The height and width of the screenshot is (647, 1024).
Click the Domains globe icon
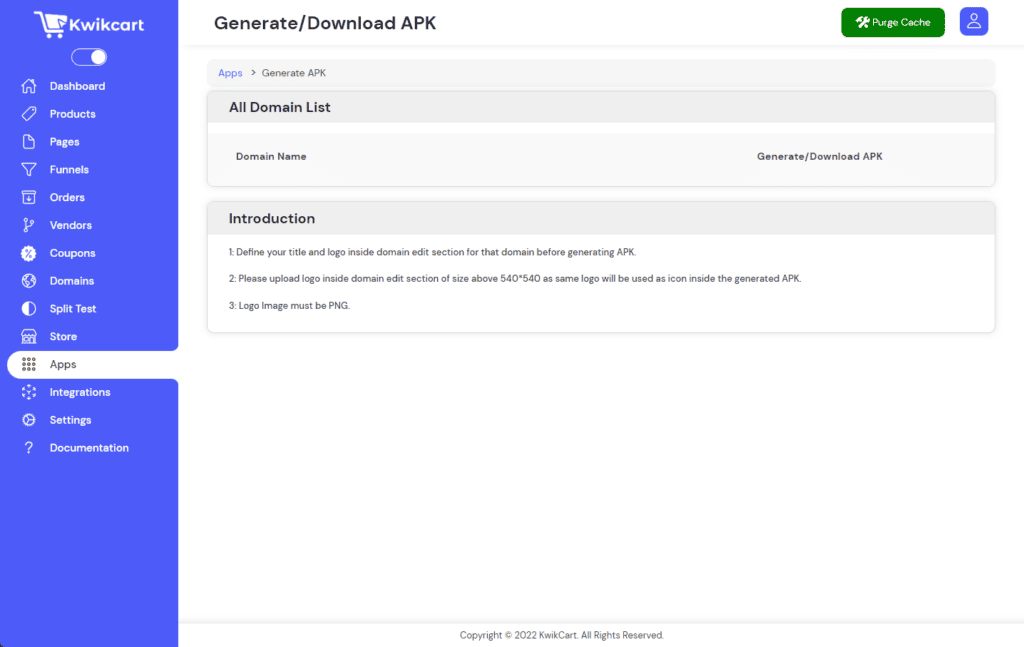click(29, 281)
